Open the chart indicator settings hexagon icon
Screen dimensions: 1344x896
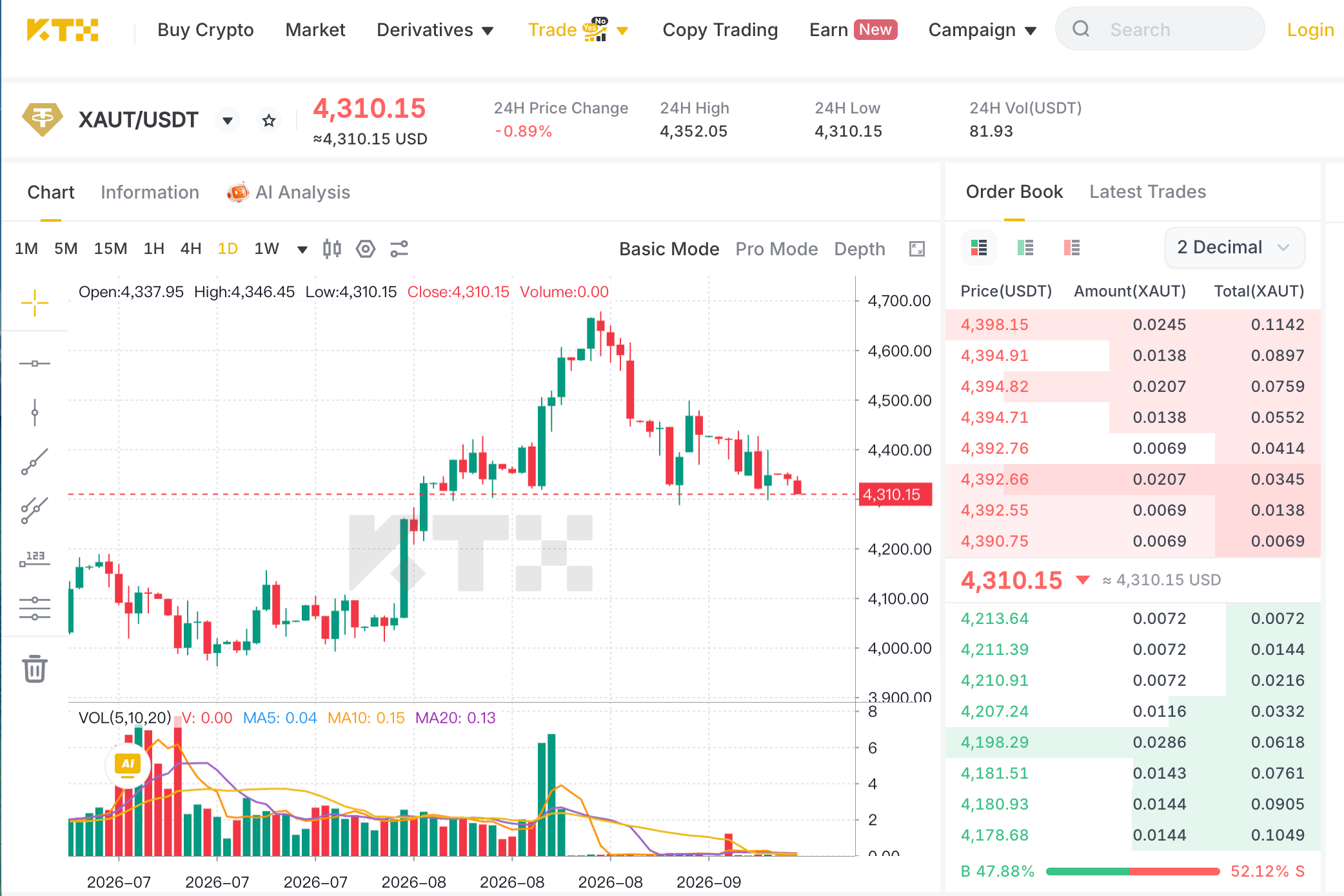coord(366,249)
